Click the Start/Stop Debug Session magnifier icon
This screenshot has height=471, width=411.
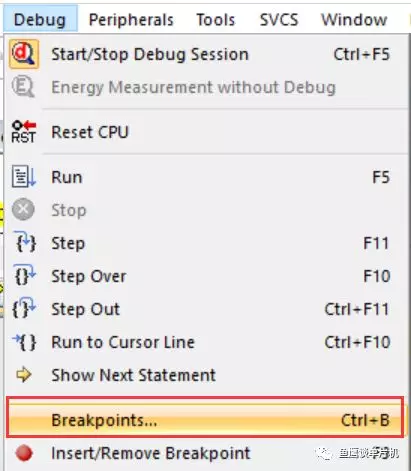pos(24,54)
